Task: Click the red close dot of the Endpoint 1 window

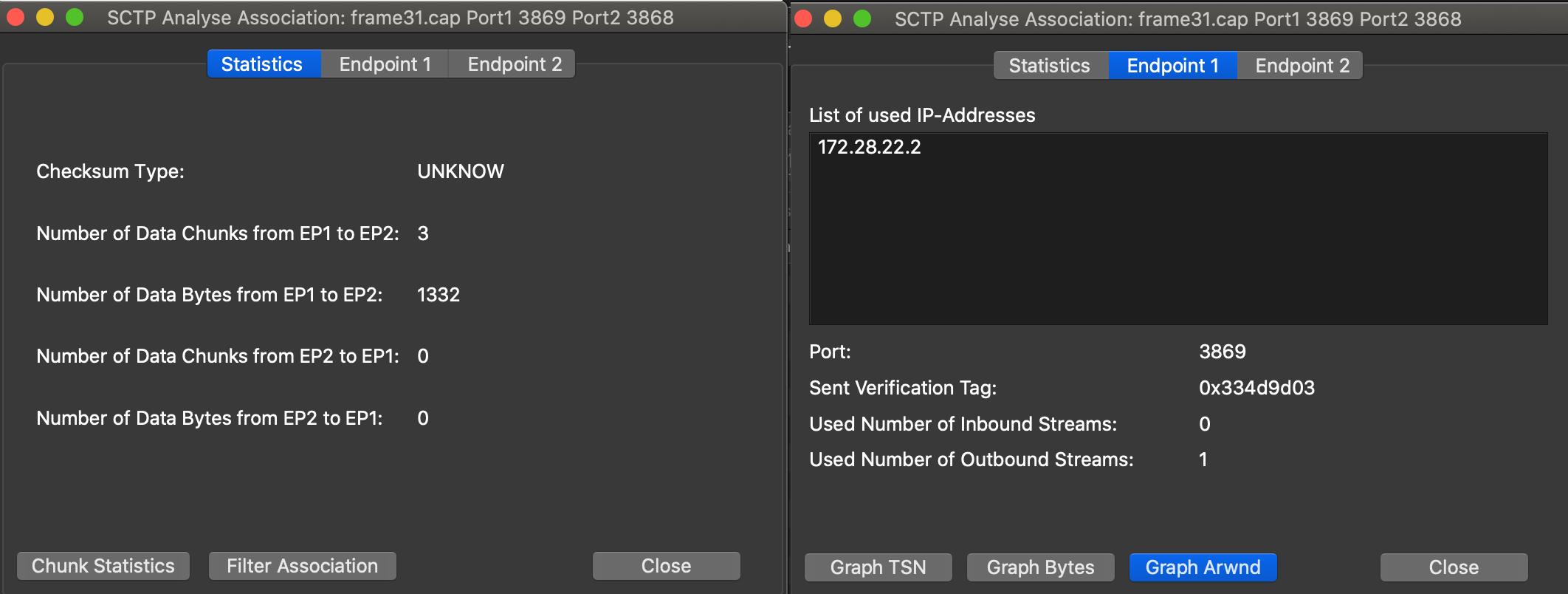Action: pos(803,18)
